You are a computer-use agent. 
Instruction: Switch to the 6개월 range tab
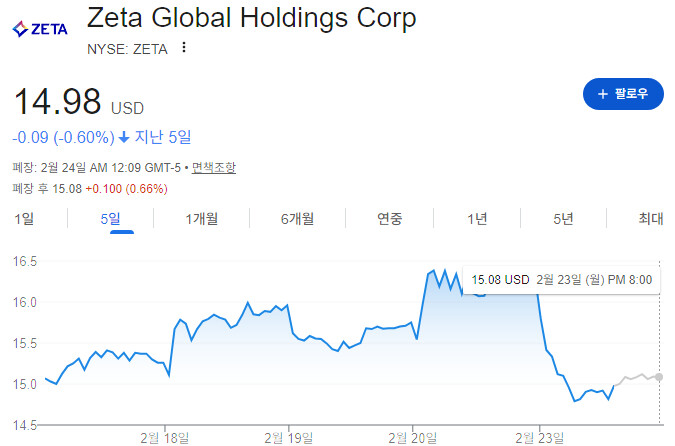pyautogui.click(x=297, y=218)
